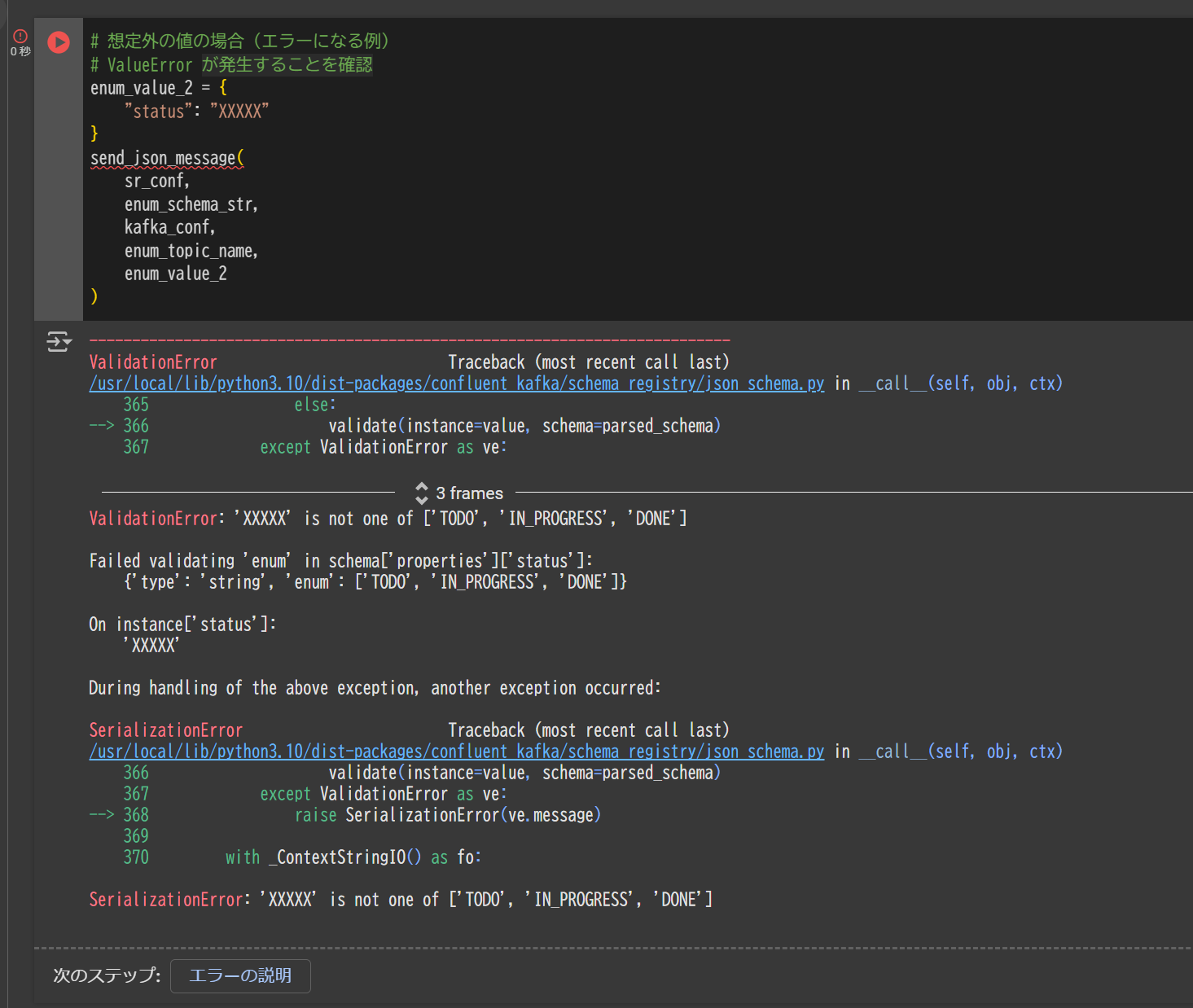Open the json_schema.py link under SerializationError

pos(457,752)
